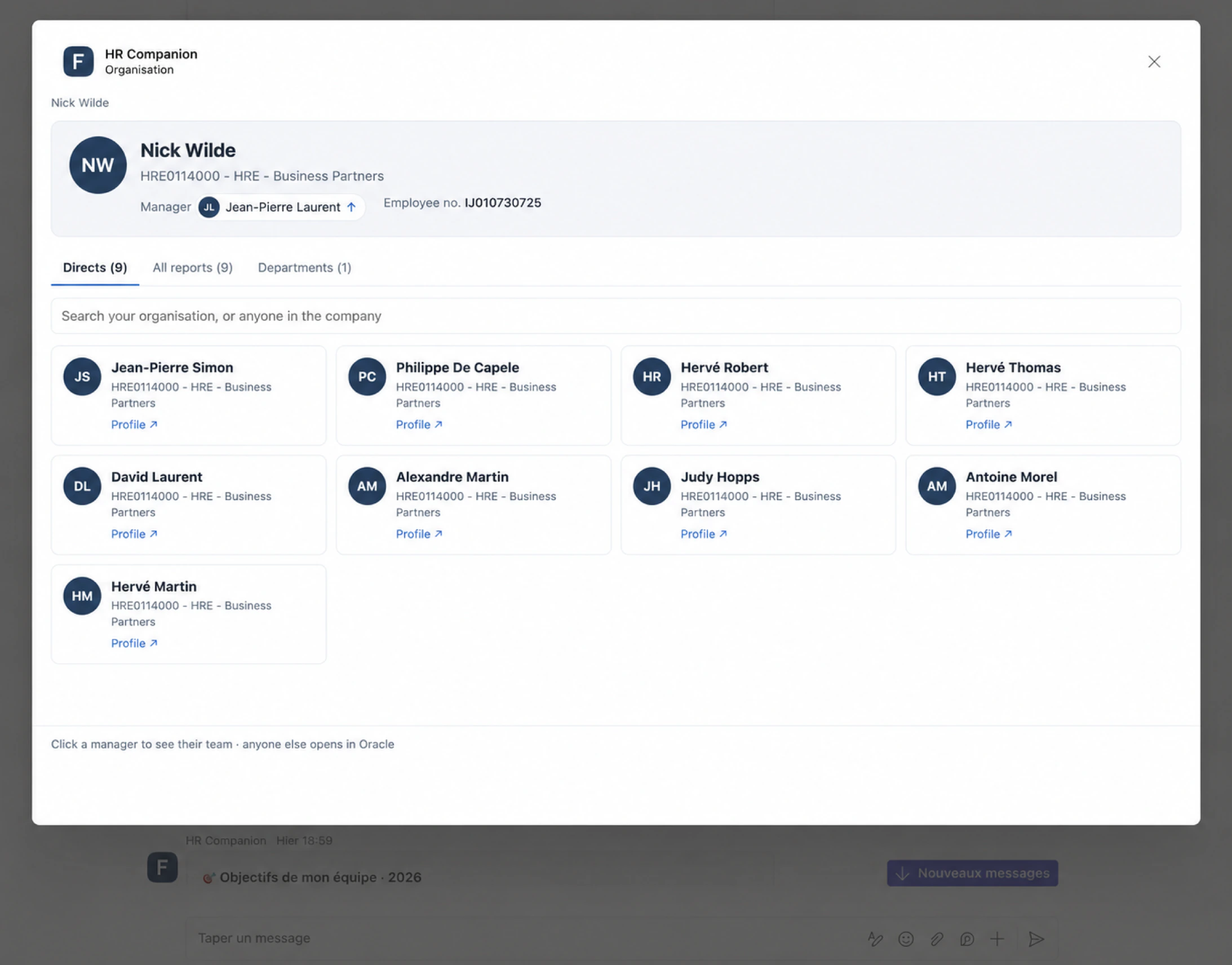This screenshot has height=965, width=1232.
Task: Click the HM avatar for Hervé Martin
Action: pyautogui.click(x=82, y=595)
